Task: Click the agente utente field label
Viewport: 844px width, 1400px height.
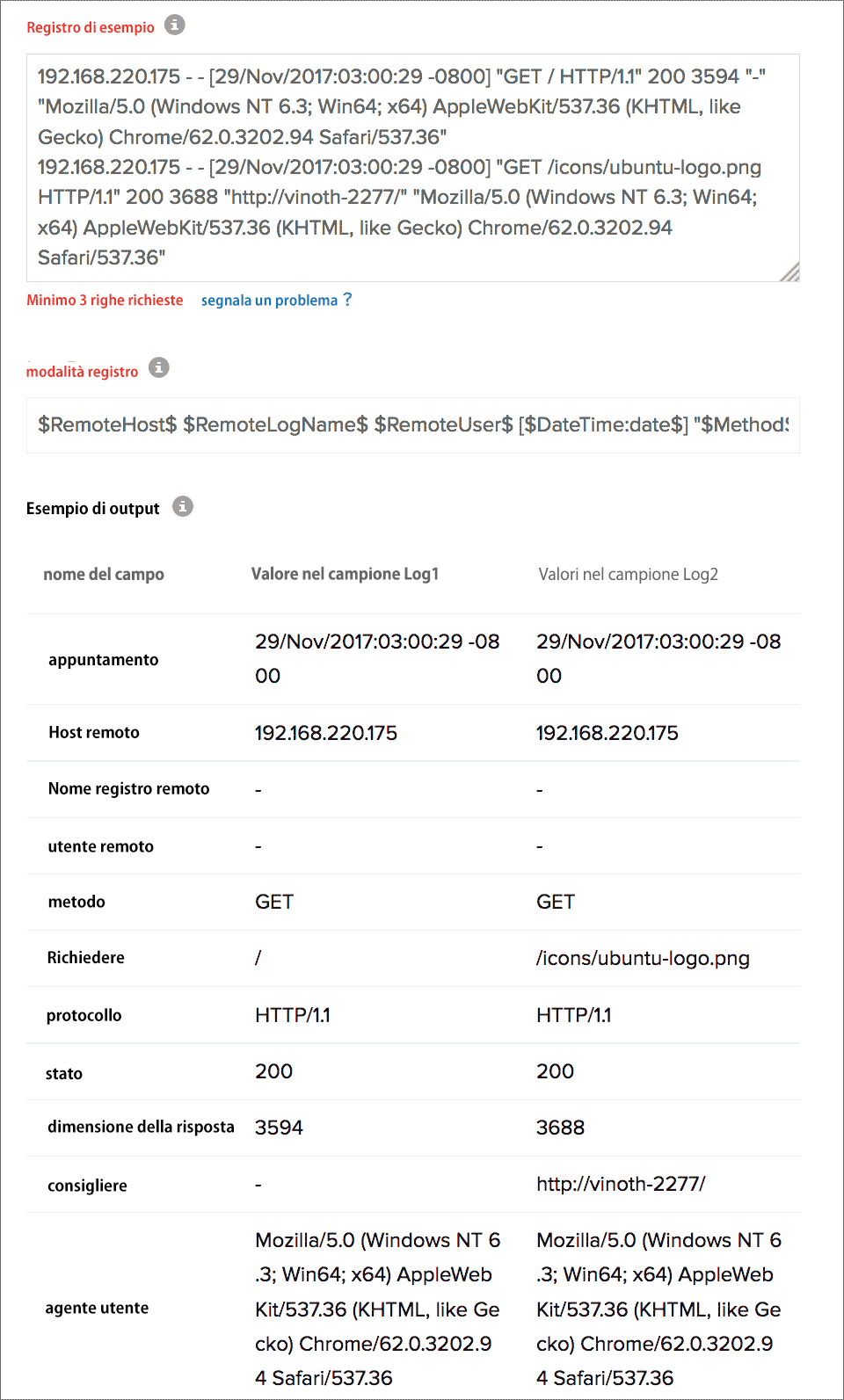Action: tap(97, 1309)
